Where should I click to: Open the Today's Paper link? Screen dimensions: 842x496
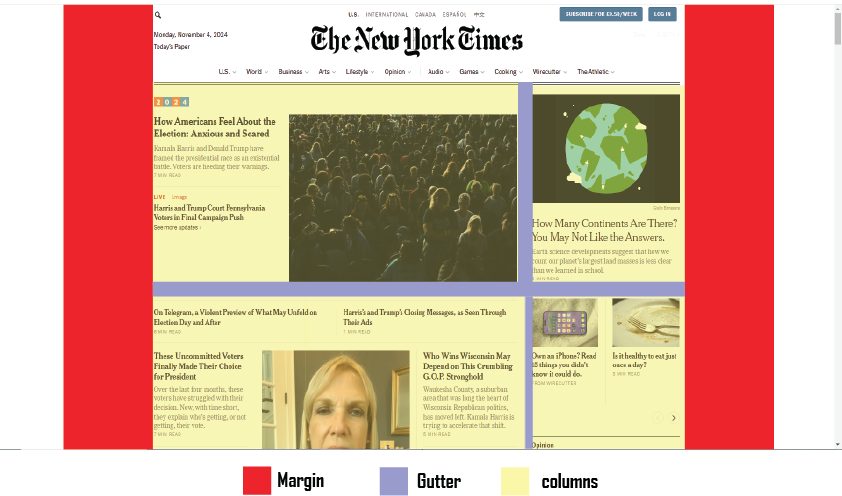(172, 47)
